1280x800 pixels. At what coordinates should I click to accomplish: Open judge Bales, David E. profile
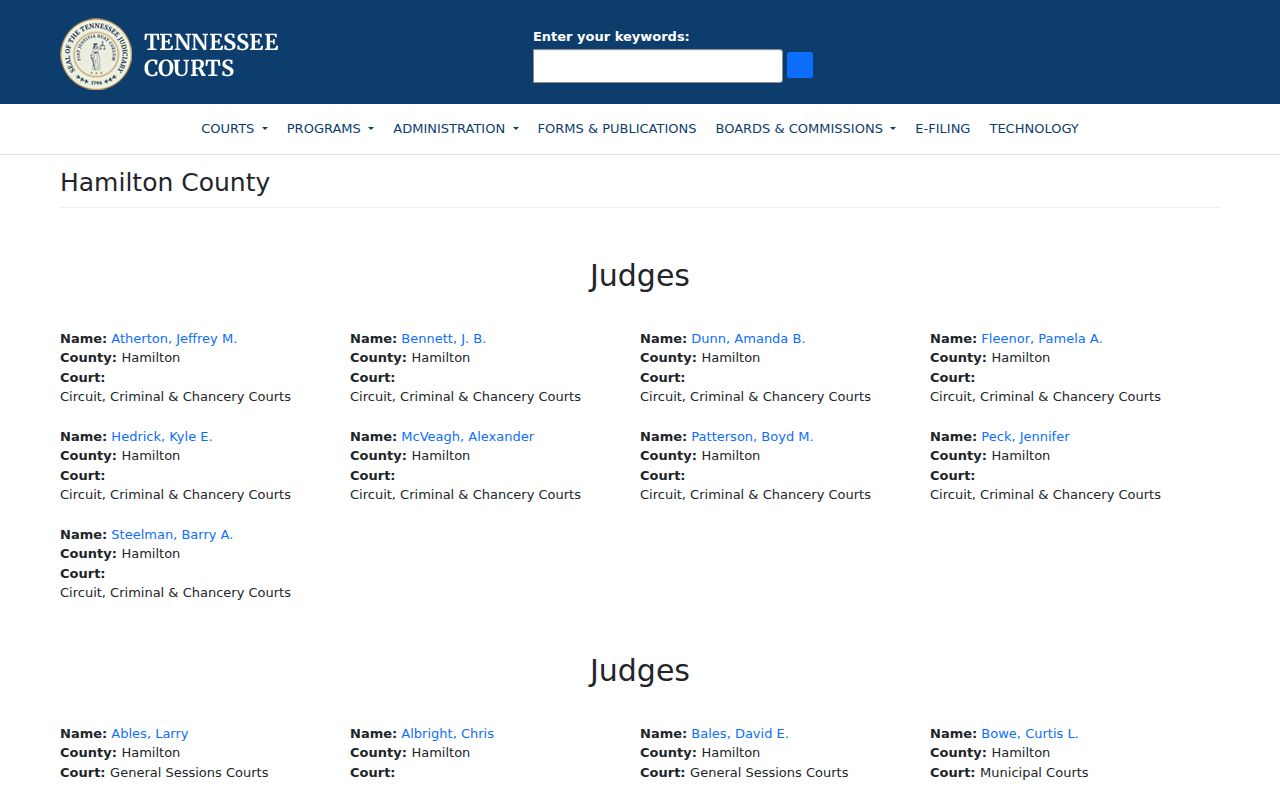point(740,733)
